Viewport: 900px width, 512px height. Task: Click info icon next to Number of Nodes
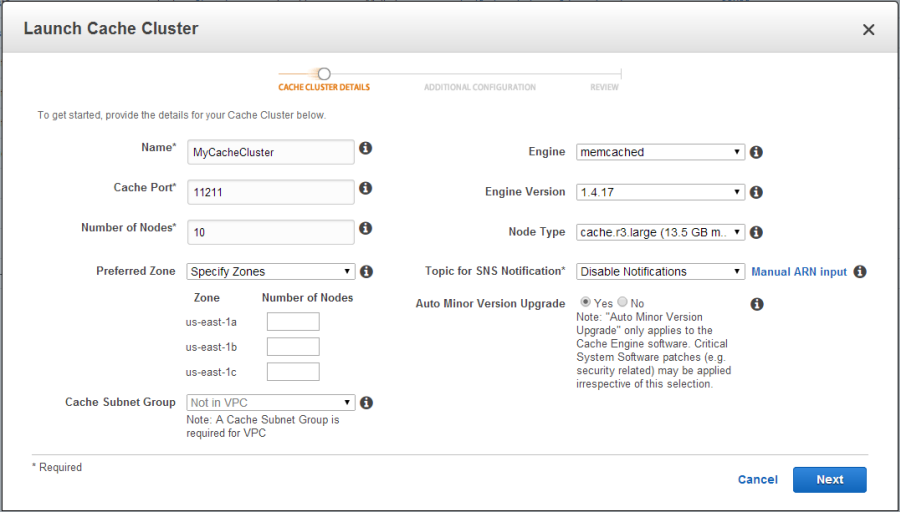(x=366, y=228)
